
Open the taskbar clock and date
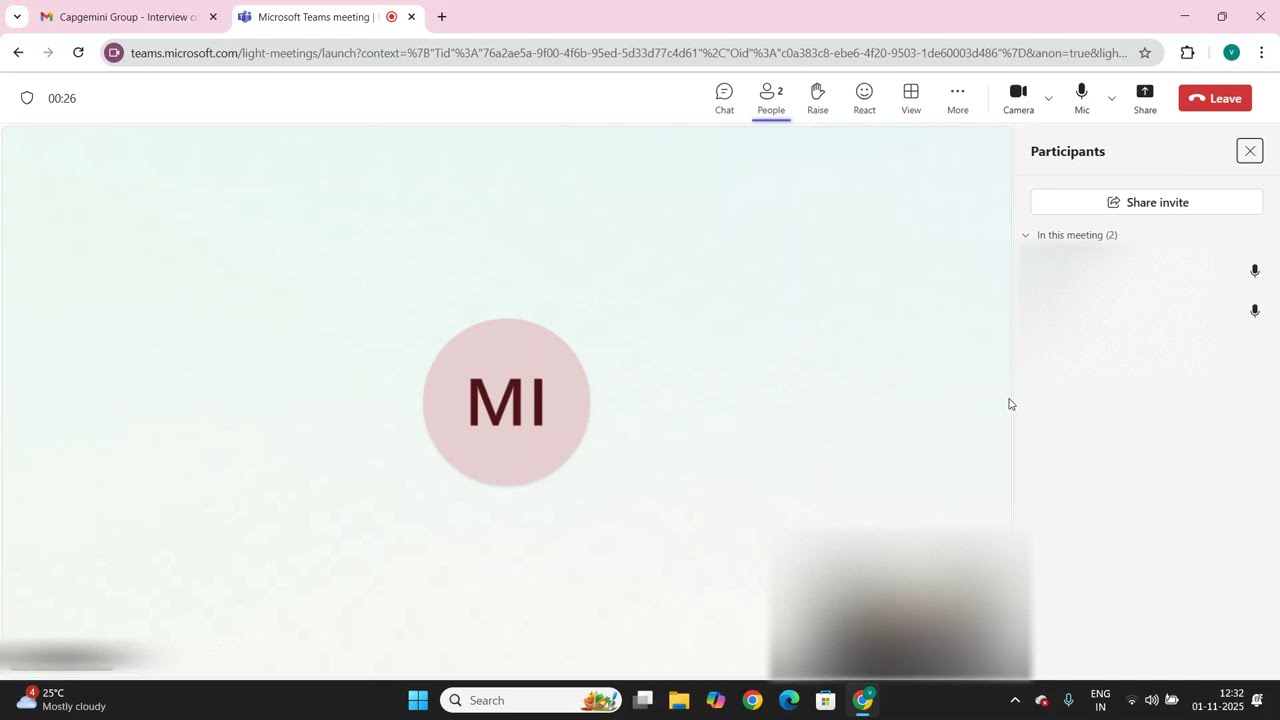click(x=1217, y=700)
